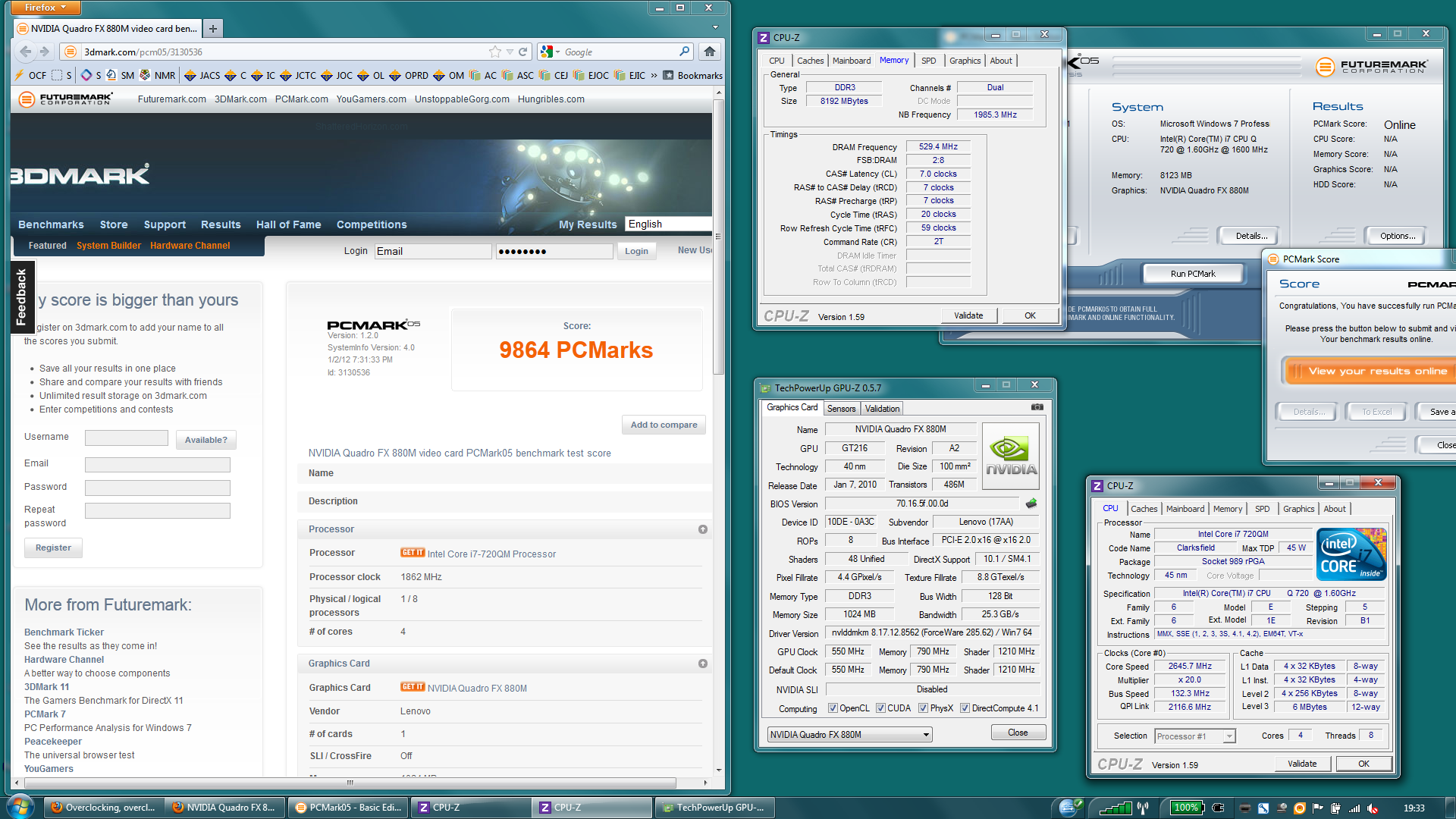Bookmark this page with the star icon

[495, 52]
